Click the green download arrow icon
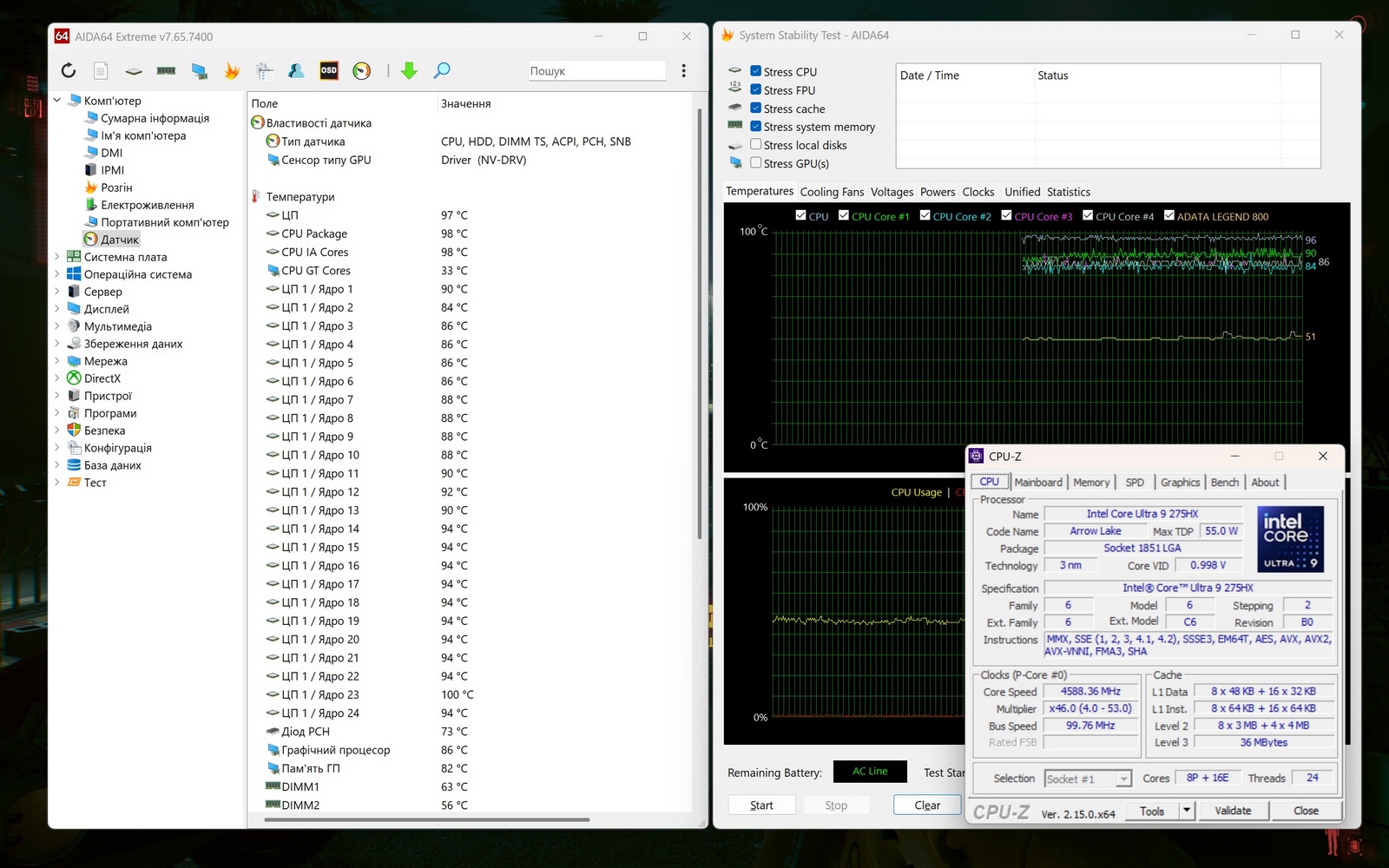Screen dimensions: 1389x868 pos(409,71)
